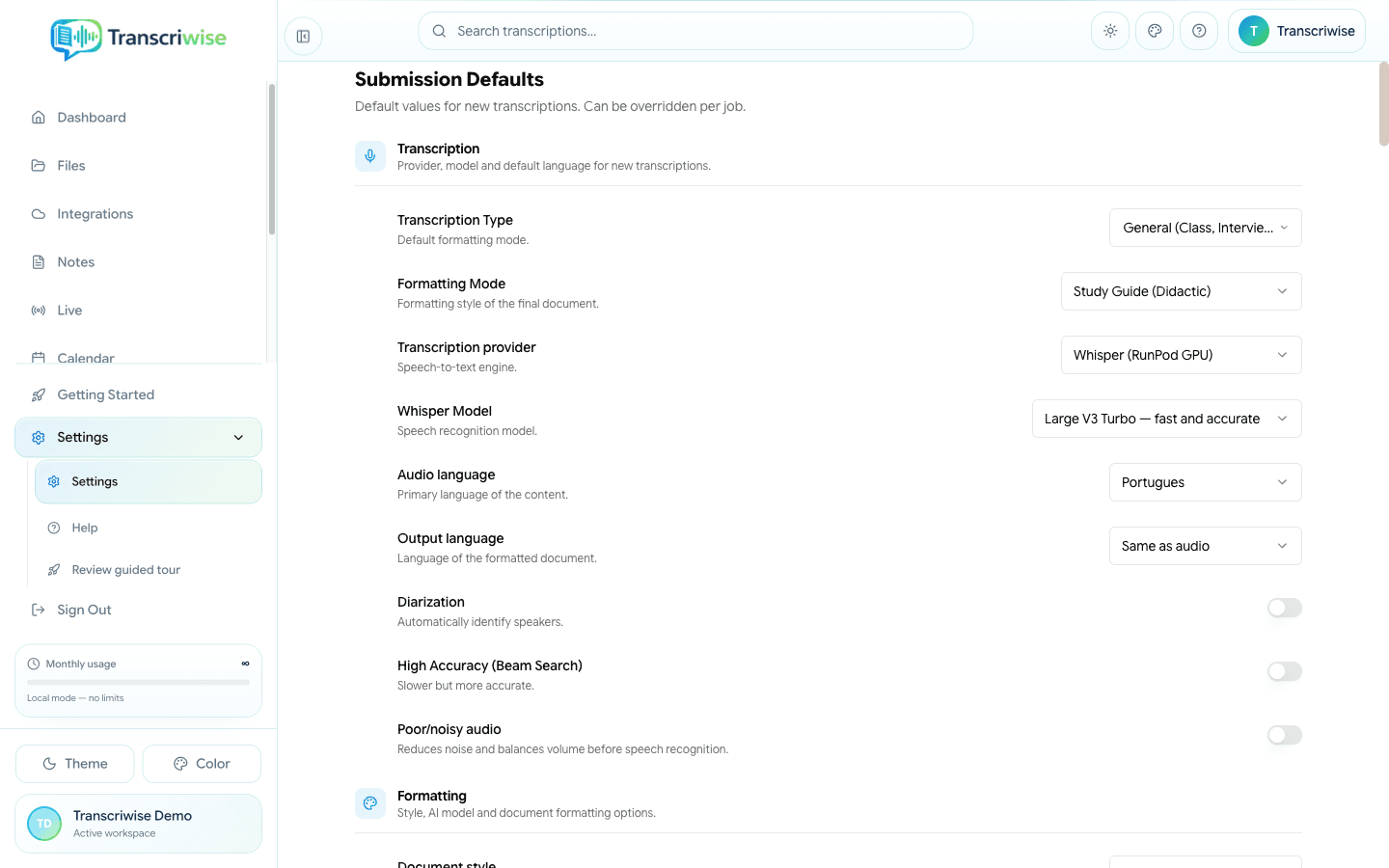Click 'Local mode — no limits' text
This screenshot has width=1389, height=868.
pos(75,698)
